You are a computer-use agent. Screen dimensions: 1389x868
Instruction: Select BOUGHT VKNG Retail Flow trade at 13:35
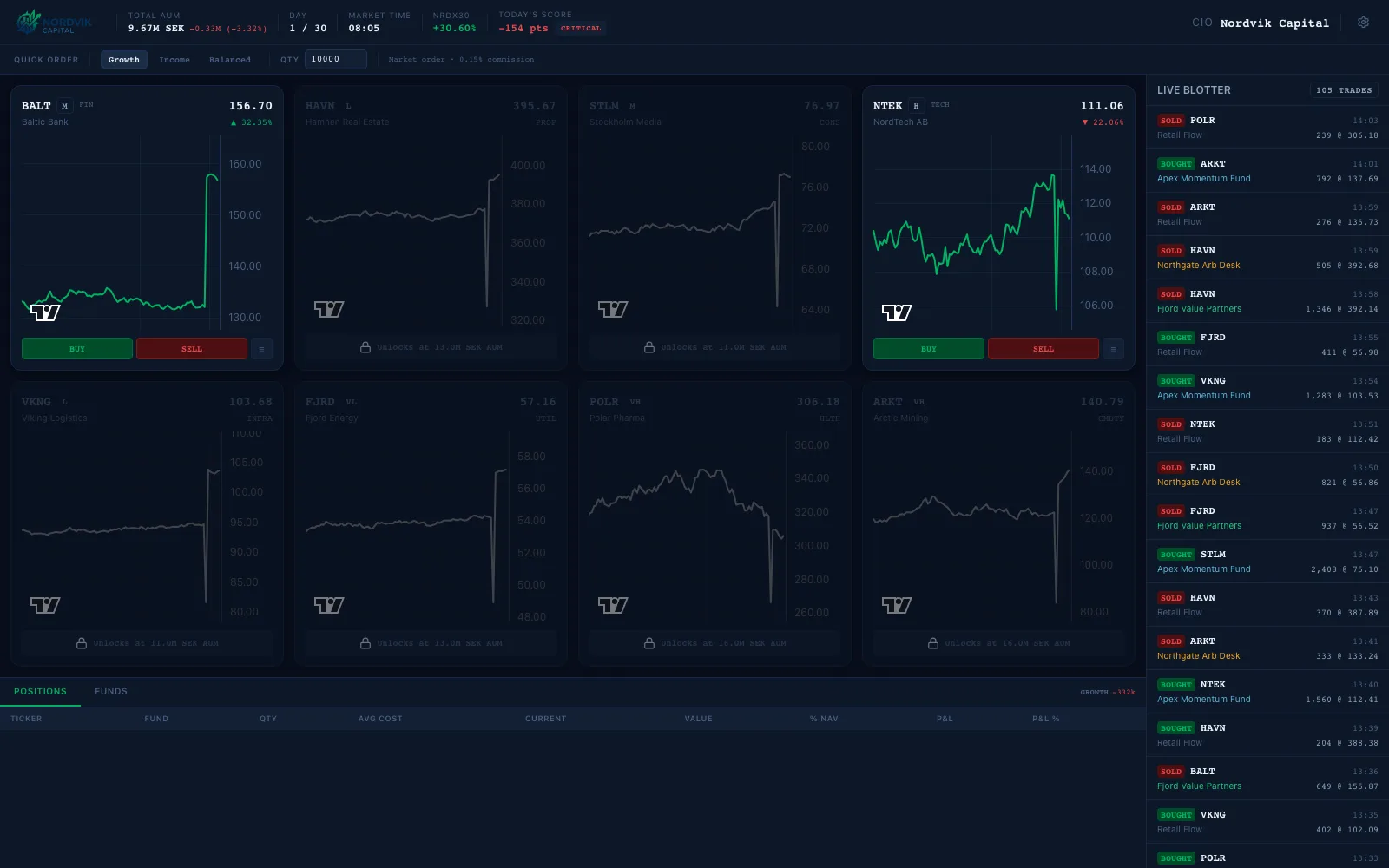coord(1267,822)
